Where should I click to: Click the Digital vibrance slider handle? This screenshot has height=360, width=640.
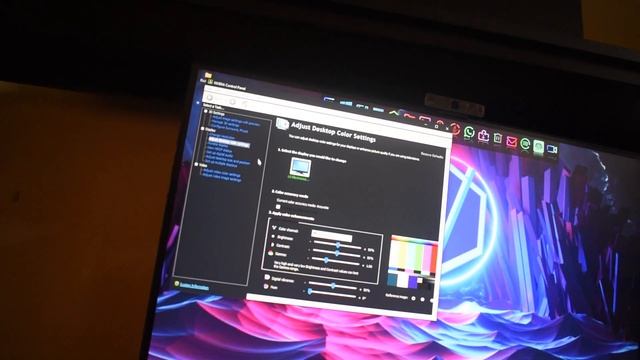(333, 286)
